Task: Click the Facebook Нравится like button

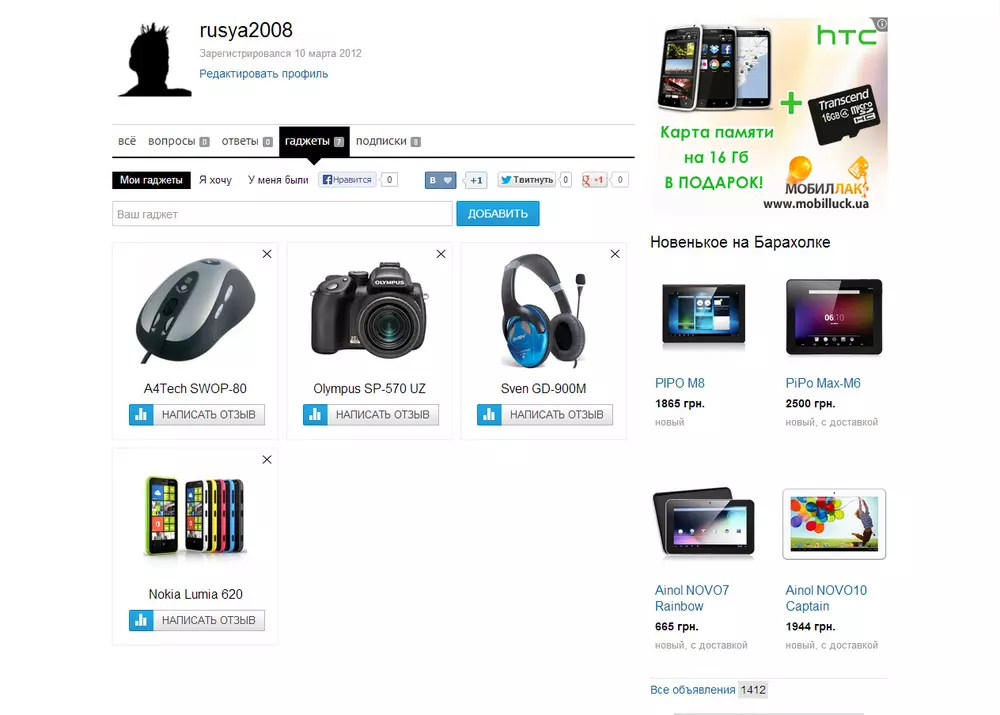Action: [x=347, y=180]
